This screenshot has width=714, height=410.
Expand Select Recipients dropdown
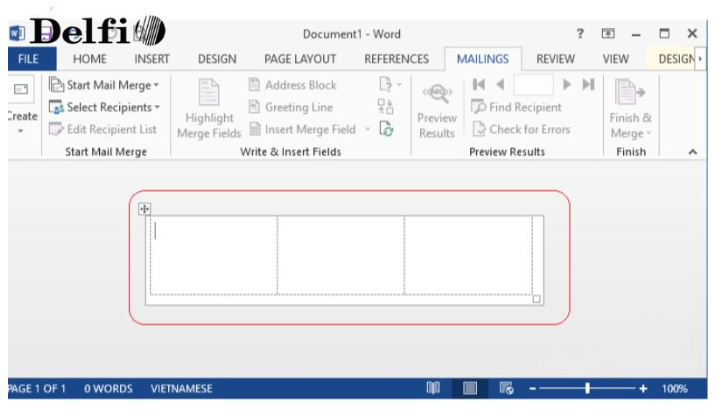click(x=105, y=107)
